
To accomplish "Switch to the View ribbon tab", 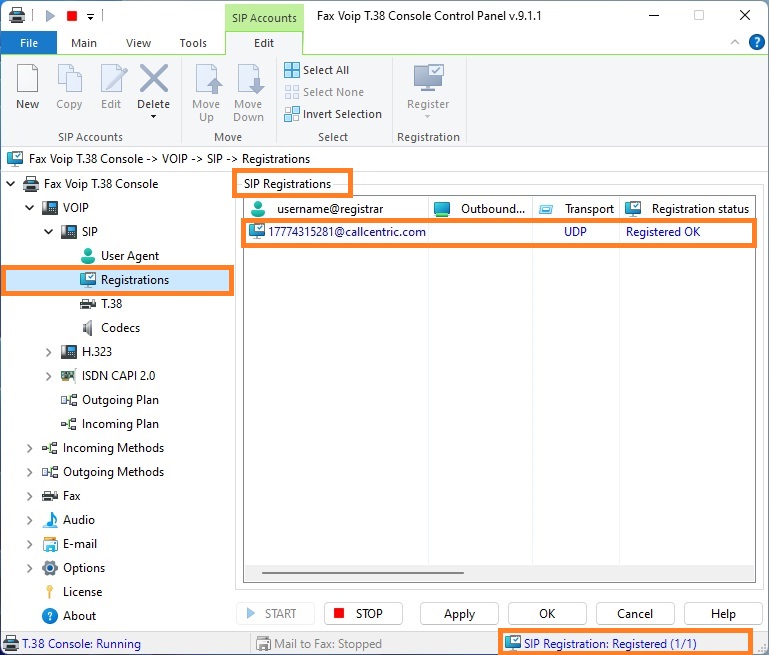I will [138, 43].
